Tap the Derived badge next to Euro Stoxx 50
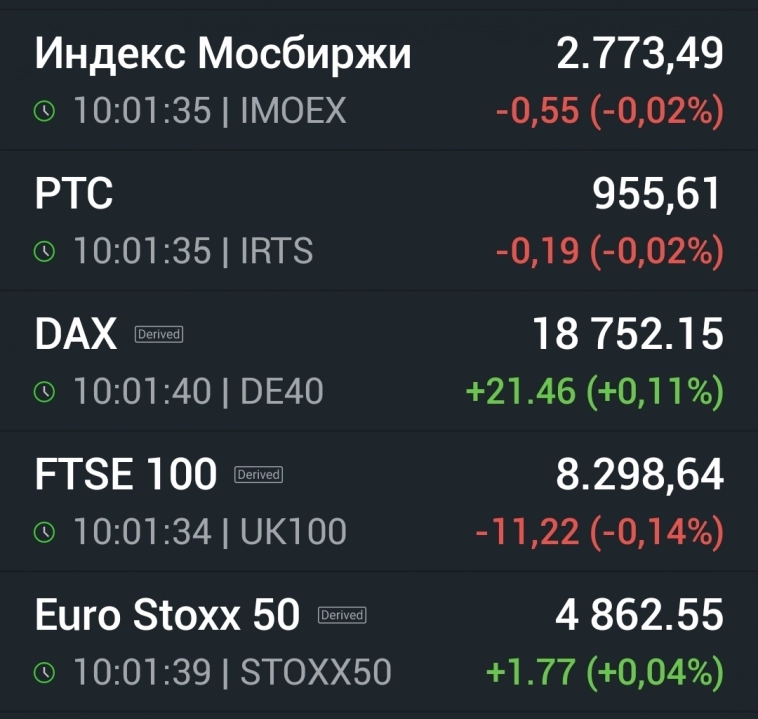This screenshot has width=758, height=719. point(342,615)
